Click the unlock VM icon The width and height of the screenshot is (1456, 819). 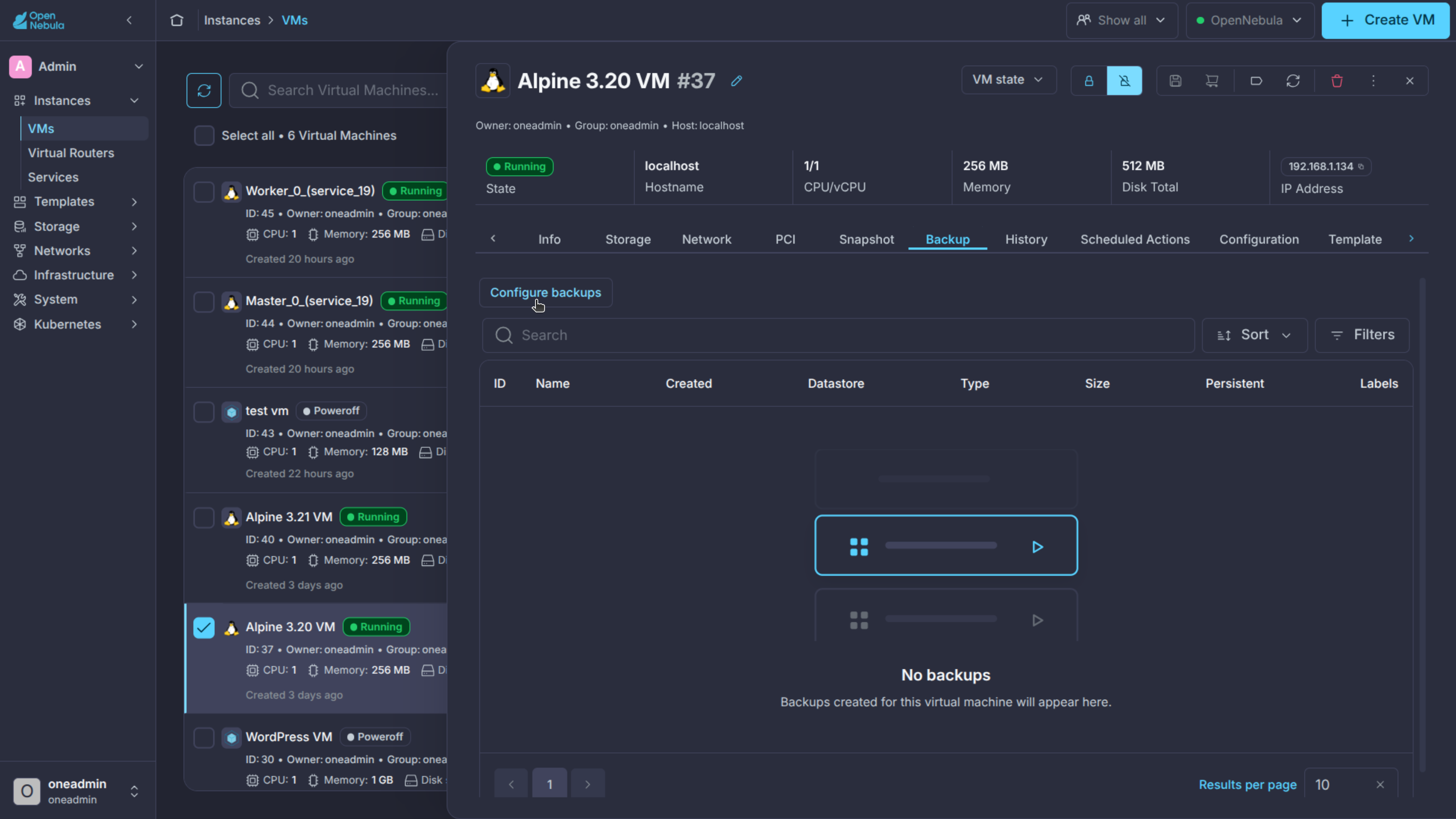click(x=1124, y=81)
